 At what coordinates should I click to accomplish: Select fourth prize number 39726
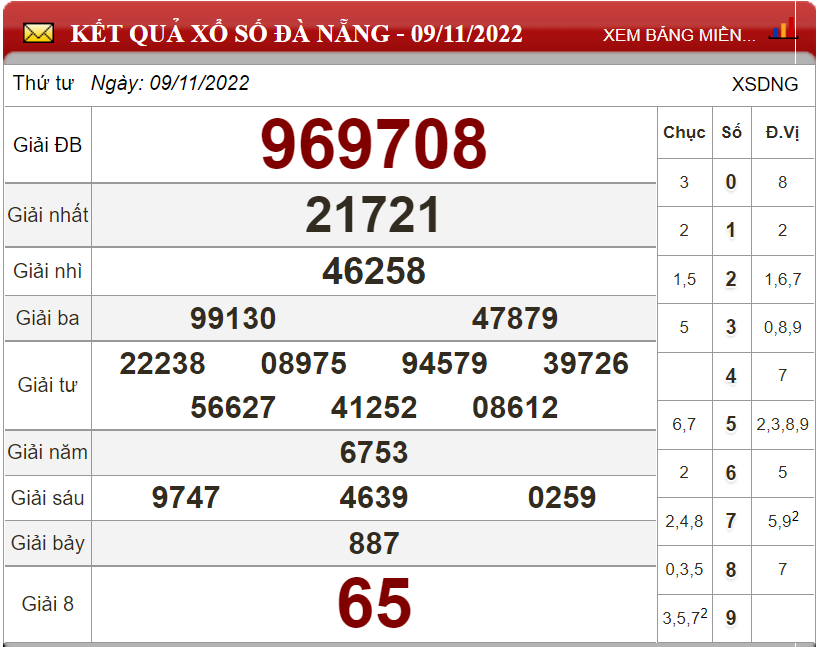[x=585, y=363]
